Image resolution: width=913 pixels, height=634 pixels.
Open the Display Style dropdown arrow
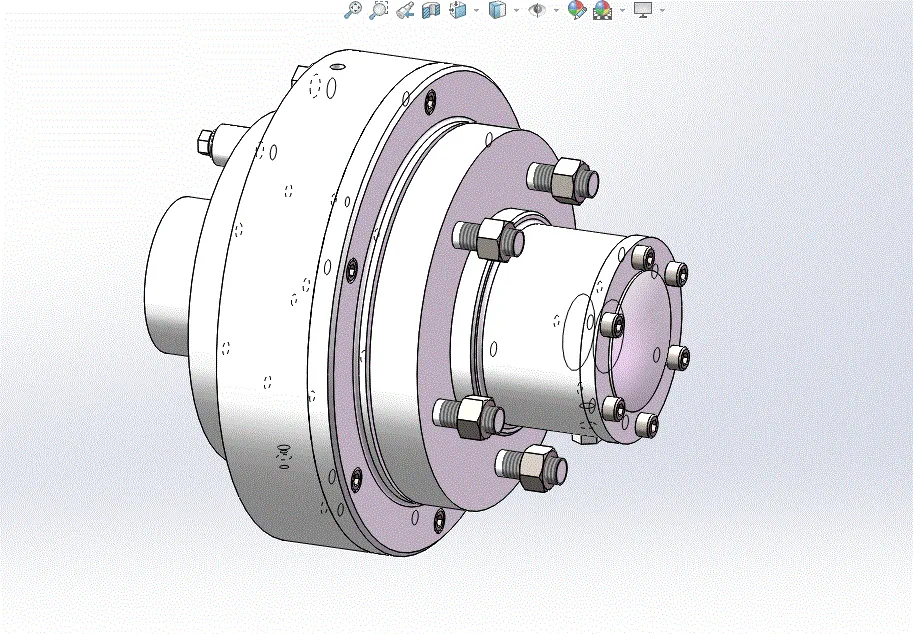[516, 10]
